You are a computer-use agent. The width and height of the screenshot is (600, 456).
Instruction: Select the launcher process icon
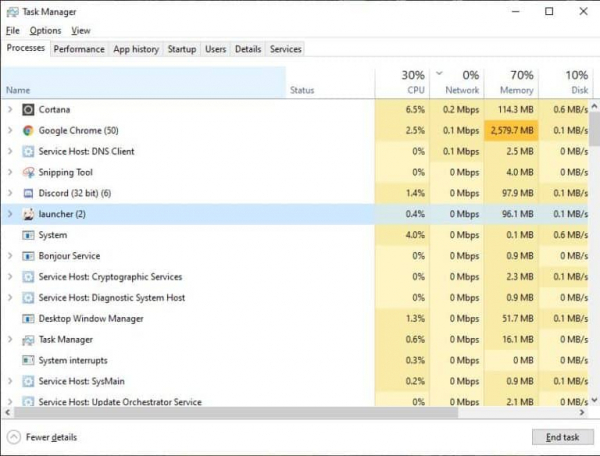28,214
